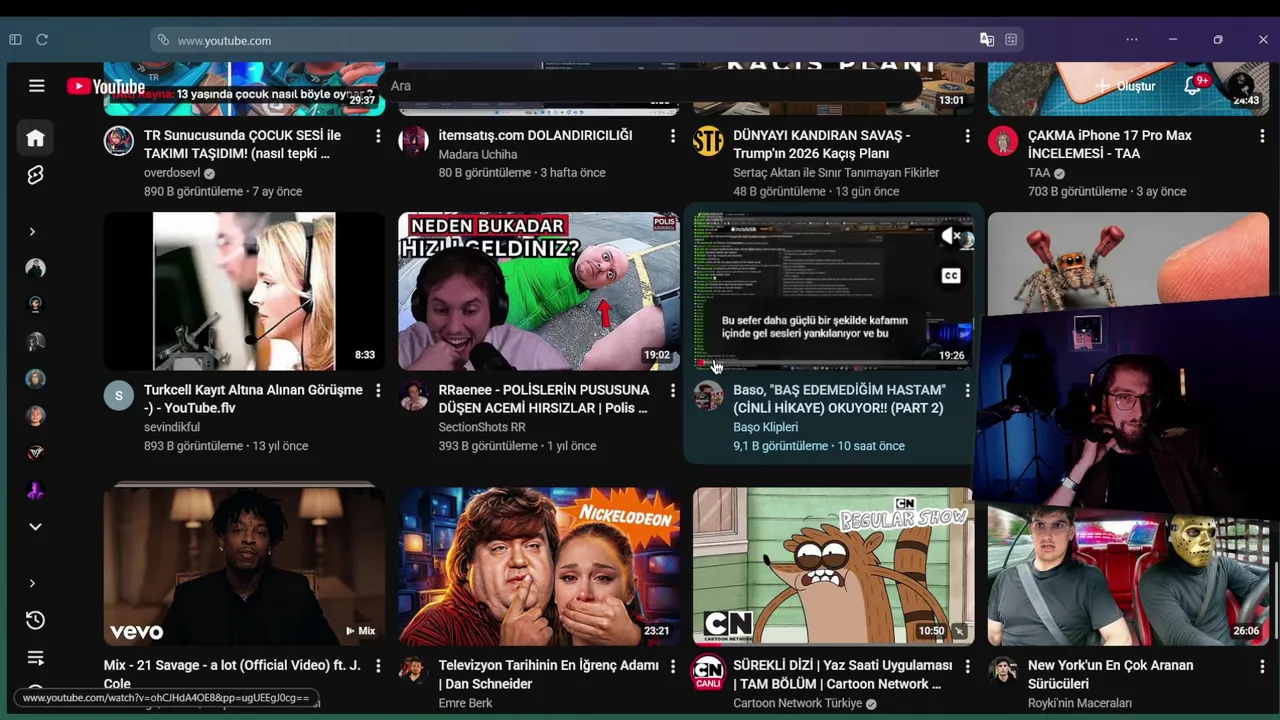
Task: Open Turkcell Kayıt video thumbnail
Action: pos(244,291)
